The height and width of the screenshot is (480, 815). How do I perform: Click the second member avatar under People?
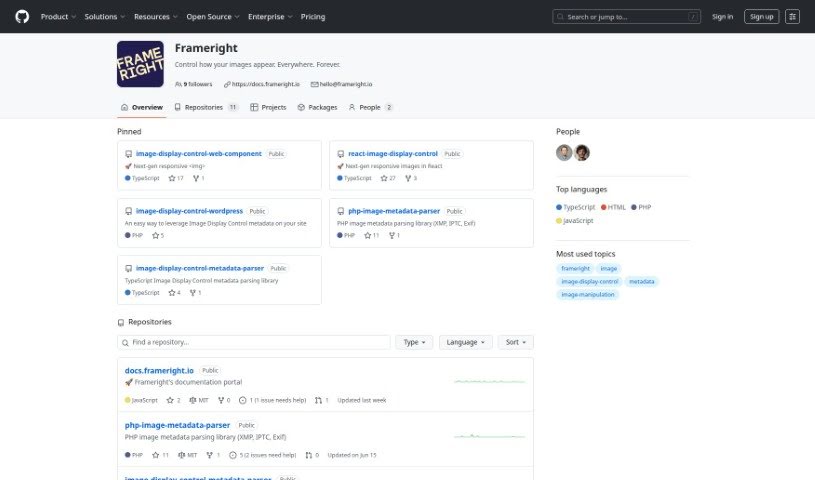(582, 152)
